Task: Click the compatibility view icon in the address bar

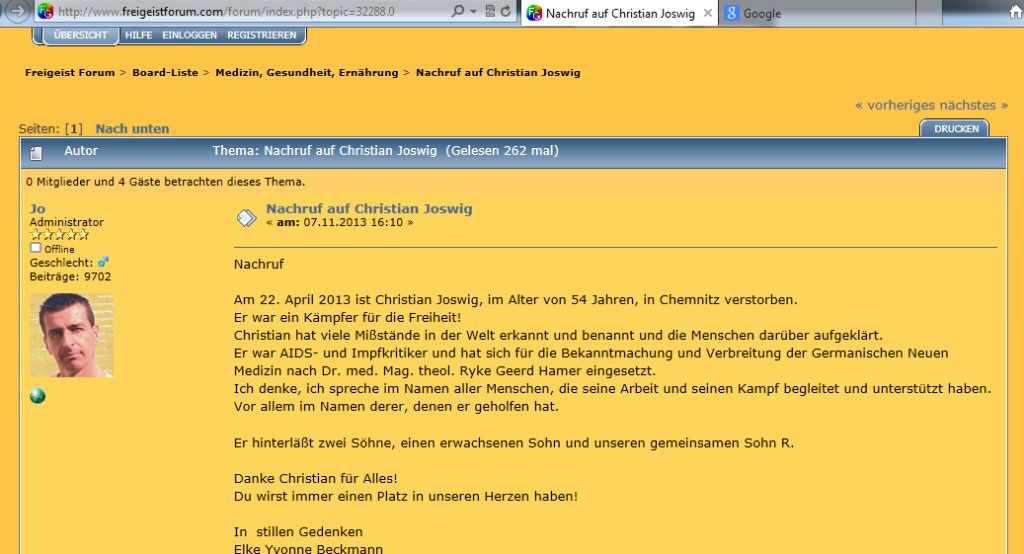Action: [488, 12]
